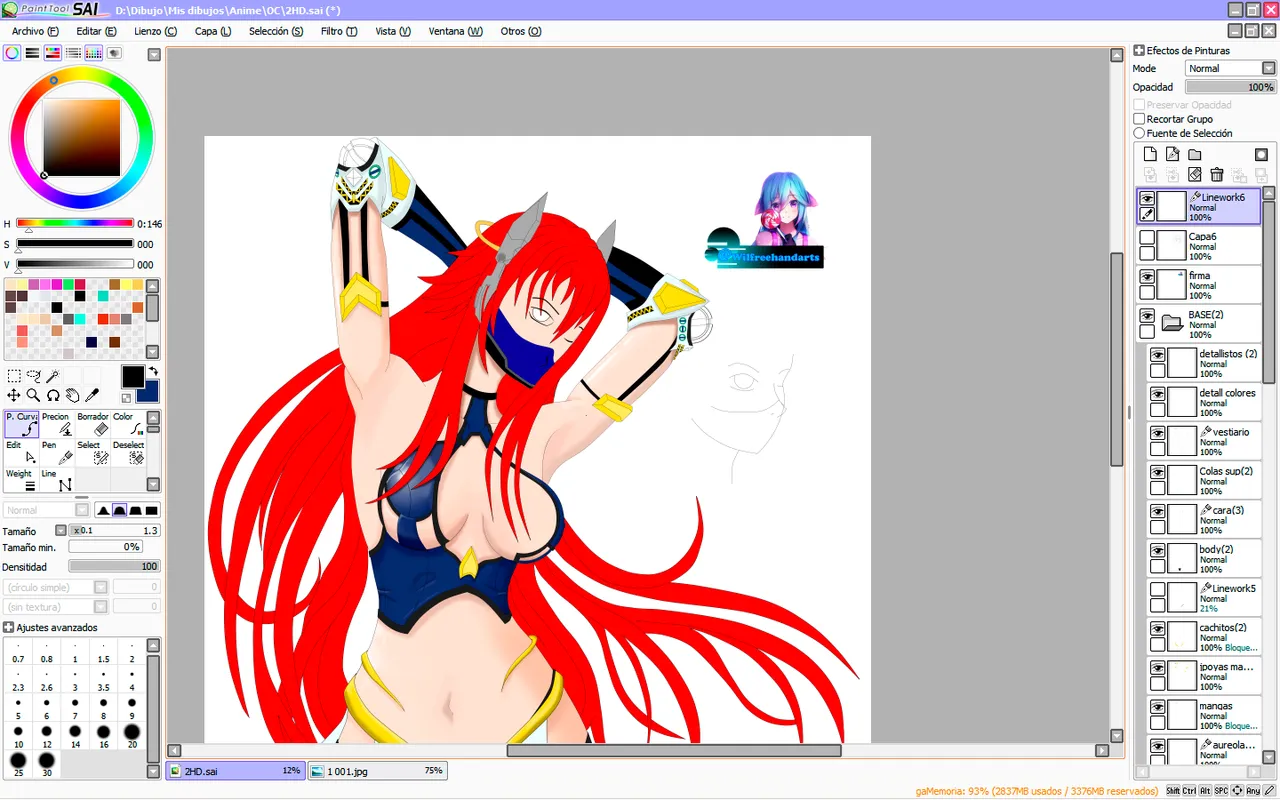Image resolution: width=1280 pixels, height=800 pixels.
Task: Pick the magic wand tool
Action: [x=53, y=376]
